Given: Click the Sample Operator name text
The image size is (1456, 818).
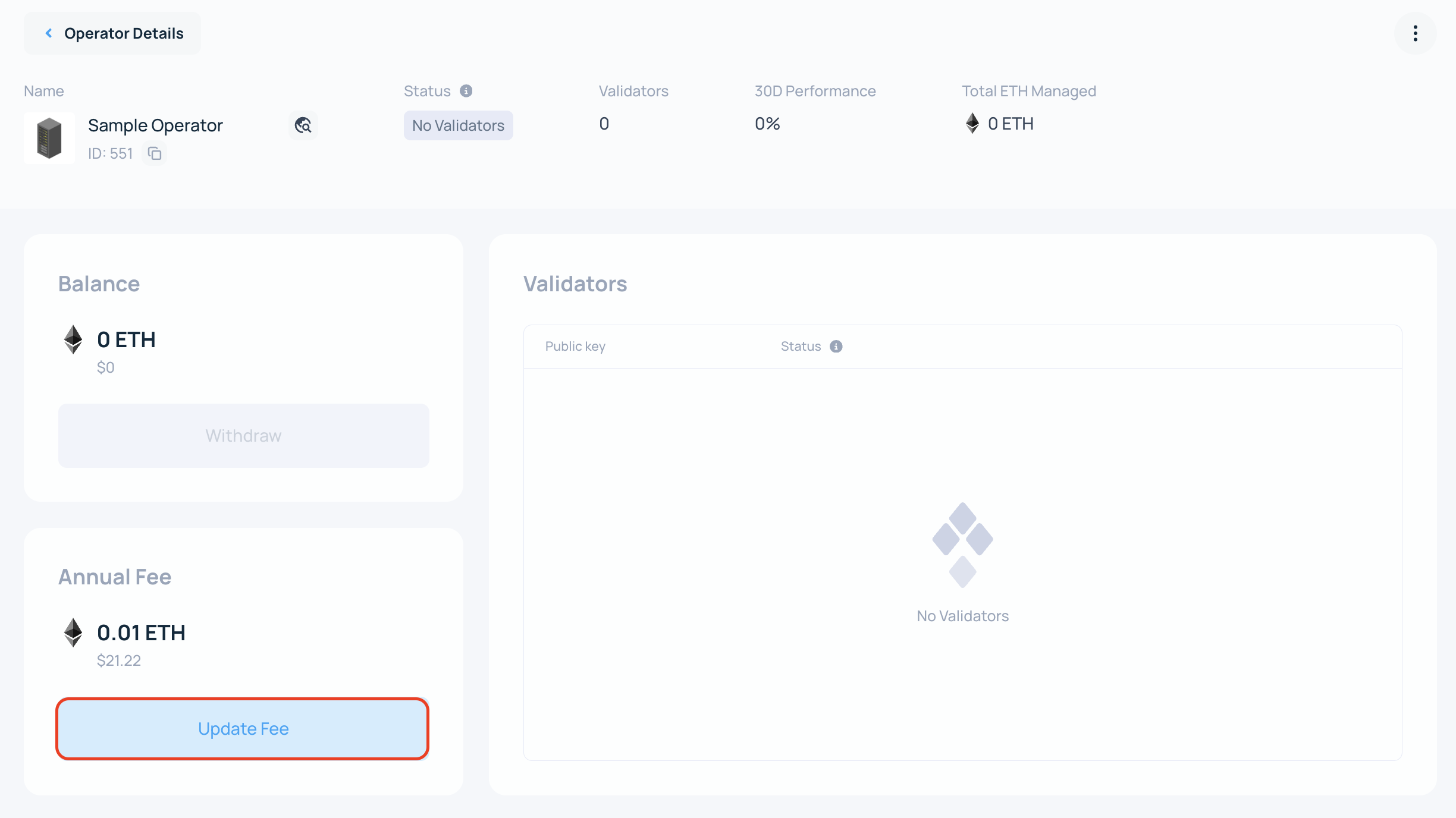Looking at the screenshot, I should [155, 125].
